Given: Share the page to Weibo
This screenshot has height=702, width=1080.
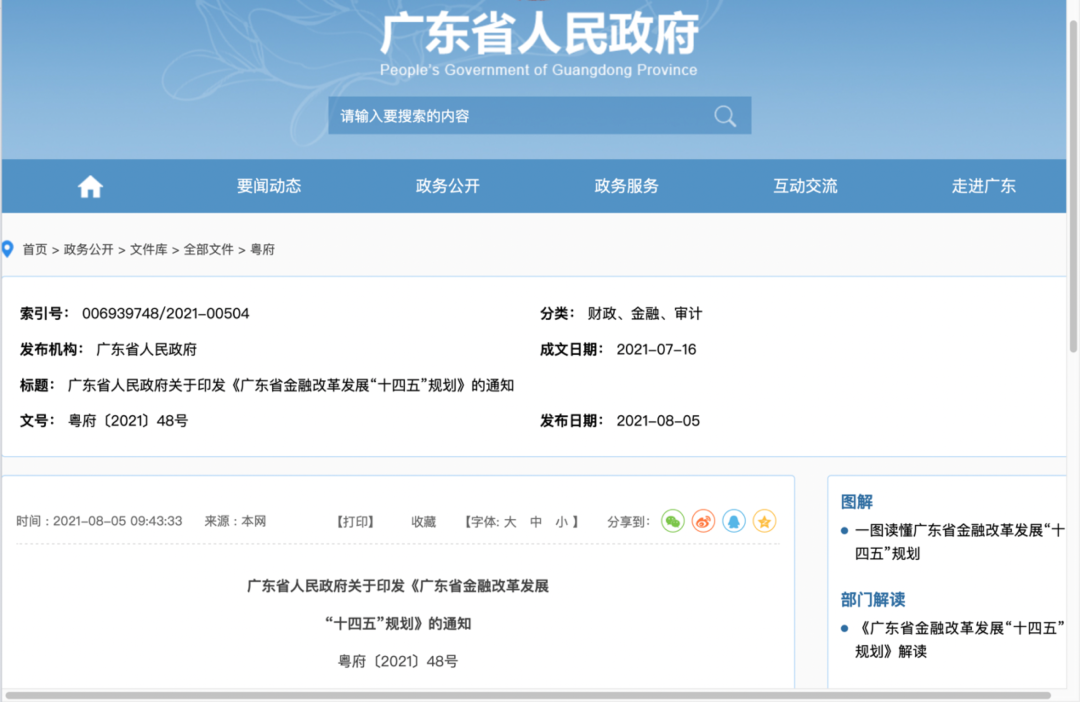Looking at the screenshot, I should pos(703,521).
